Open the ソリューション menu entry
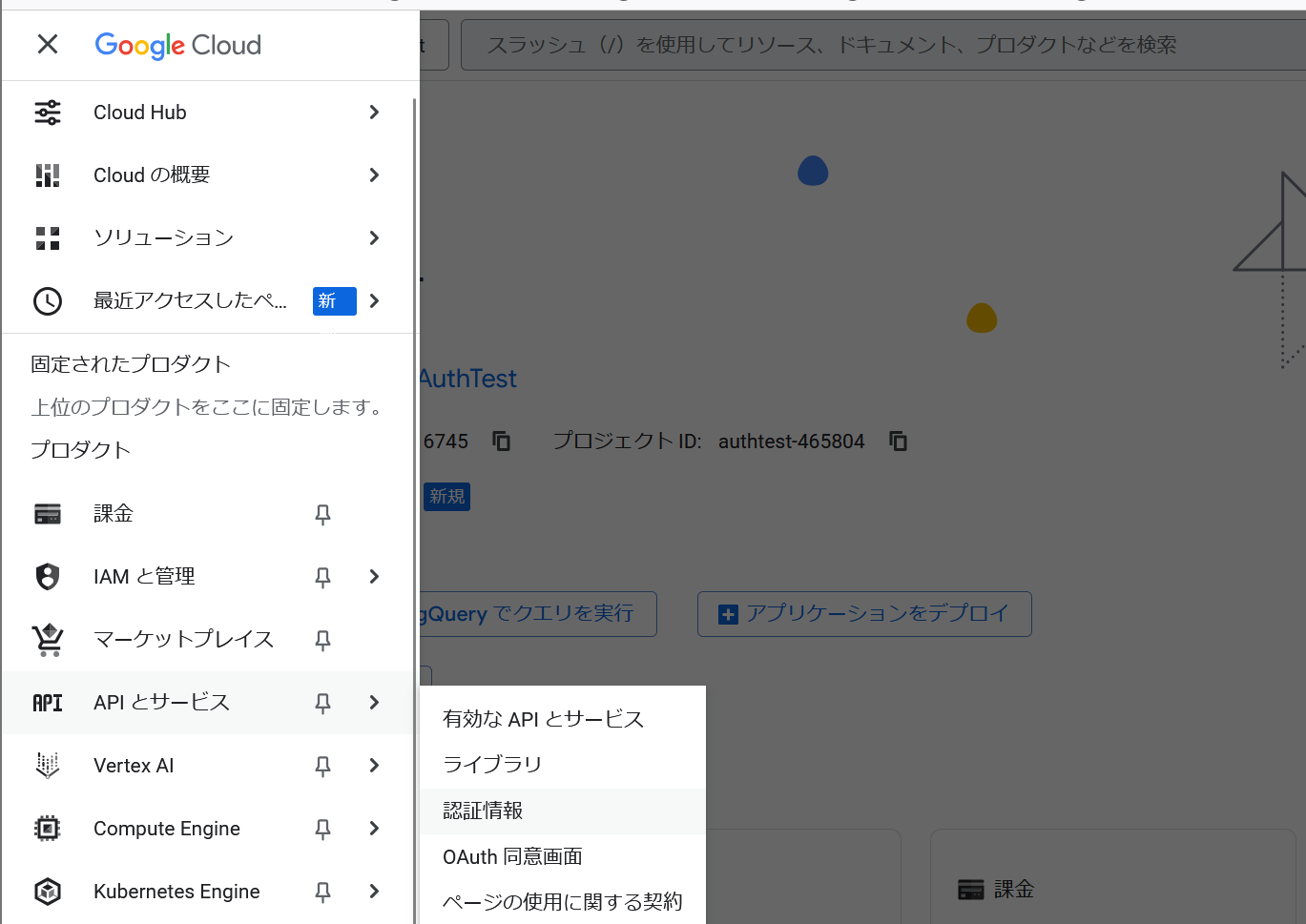The height and width of the screenshot is (924, 1306). coord(208,238)
